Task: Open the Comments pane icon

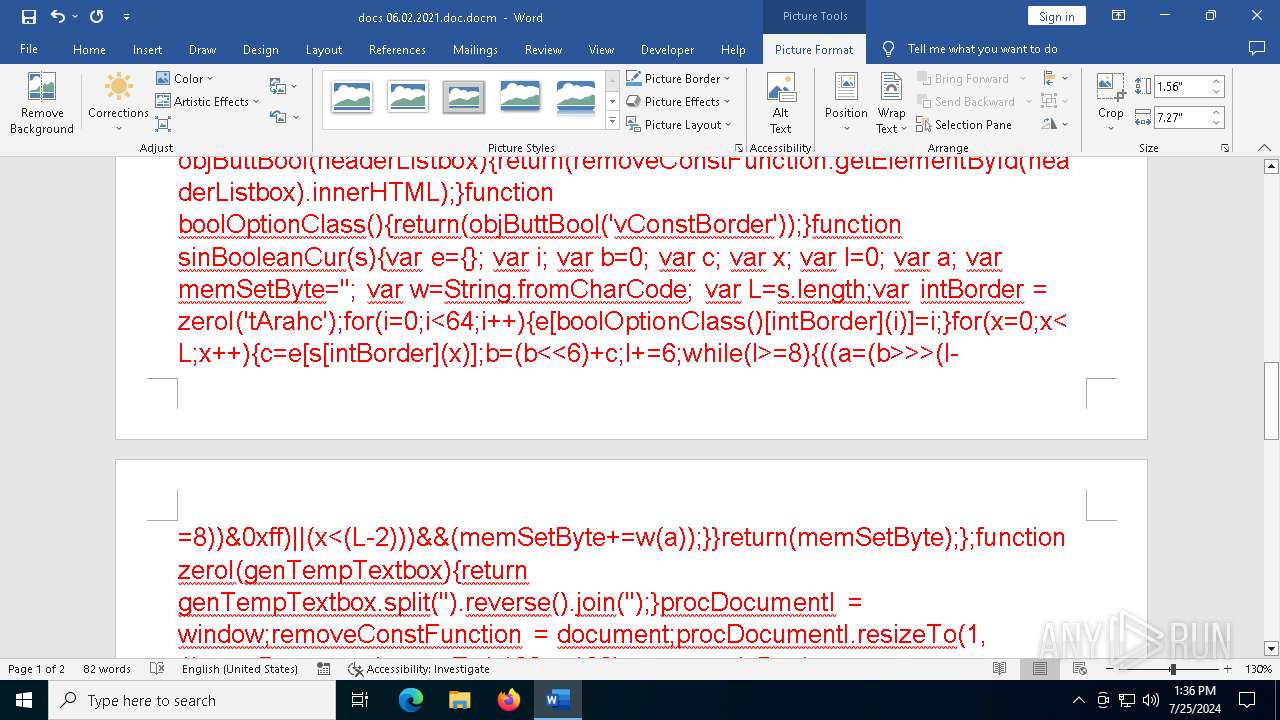Action: click(x=1257, y=48)
